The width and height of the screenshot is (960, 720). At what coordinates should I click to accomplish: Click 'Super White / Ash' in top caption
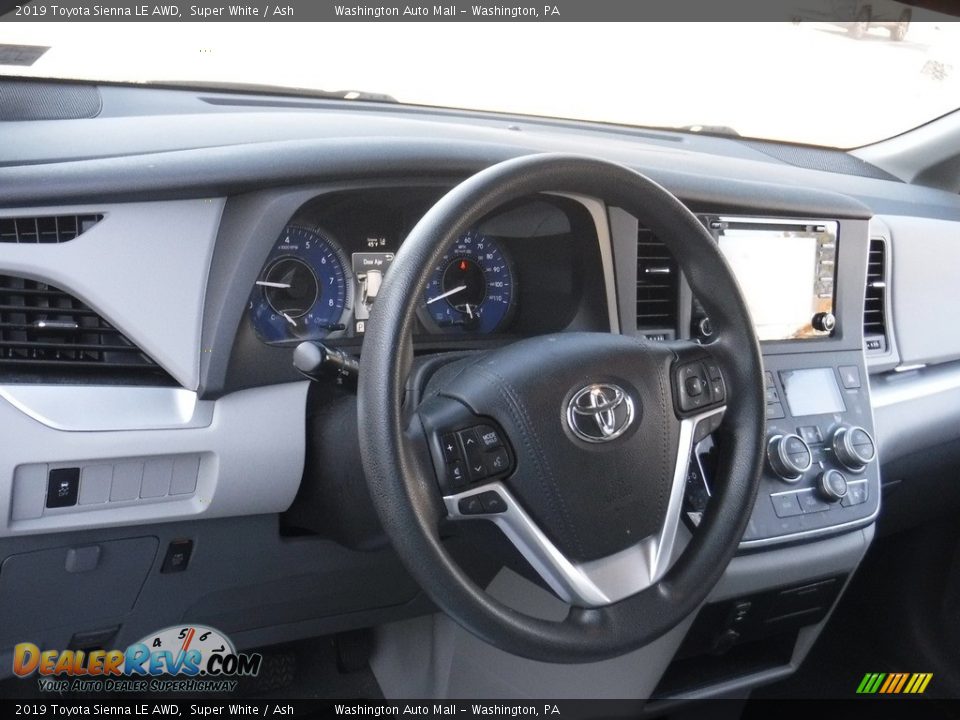[241, 10]
